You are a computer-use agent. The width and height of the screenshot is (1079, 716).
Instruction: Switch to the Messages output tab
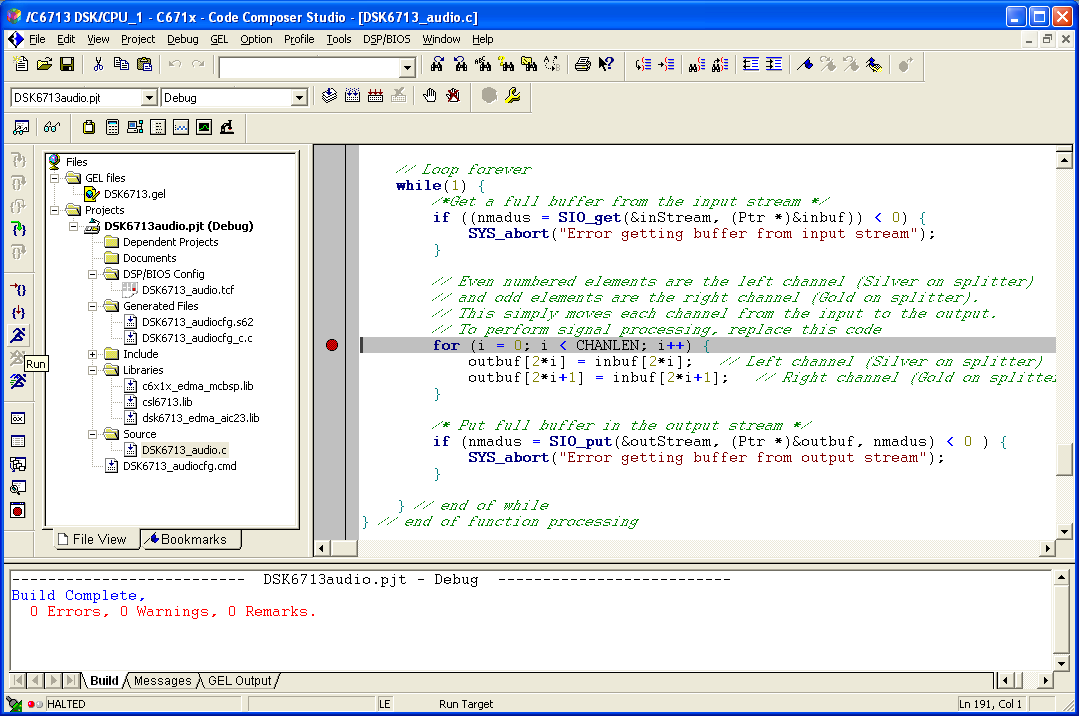coord(162,681)
